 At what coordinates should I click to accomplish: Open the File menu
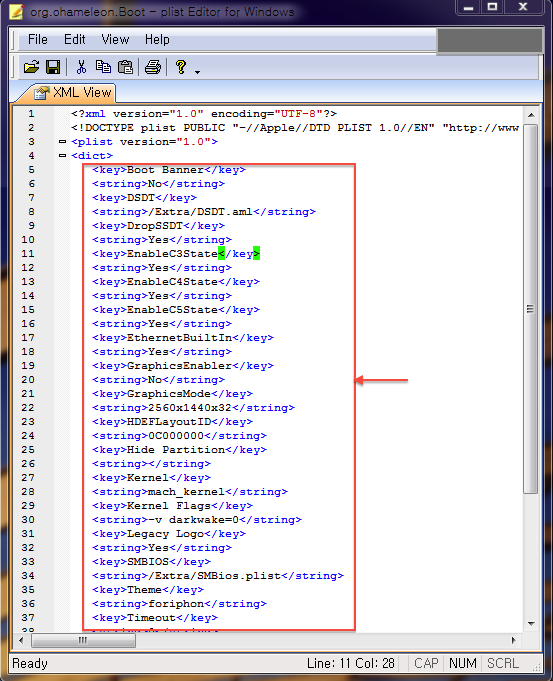pyautogui.click(x=37, y=40)
